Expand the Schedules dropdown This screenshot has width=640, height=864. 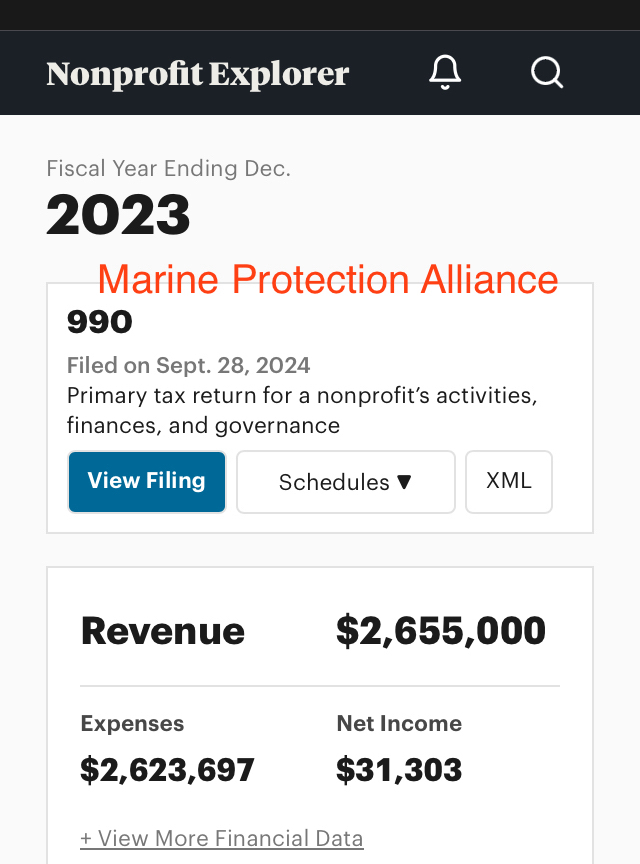[x=345, y=482]
